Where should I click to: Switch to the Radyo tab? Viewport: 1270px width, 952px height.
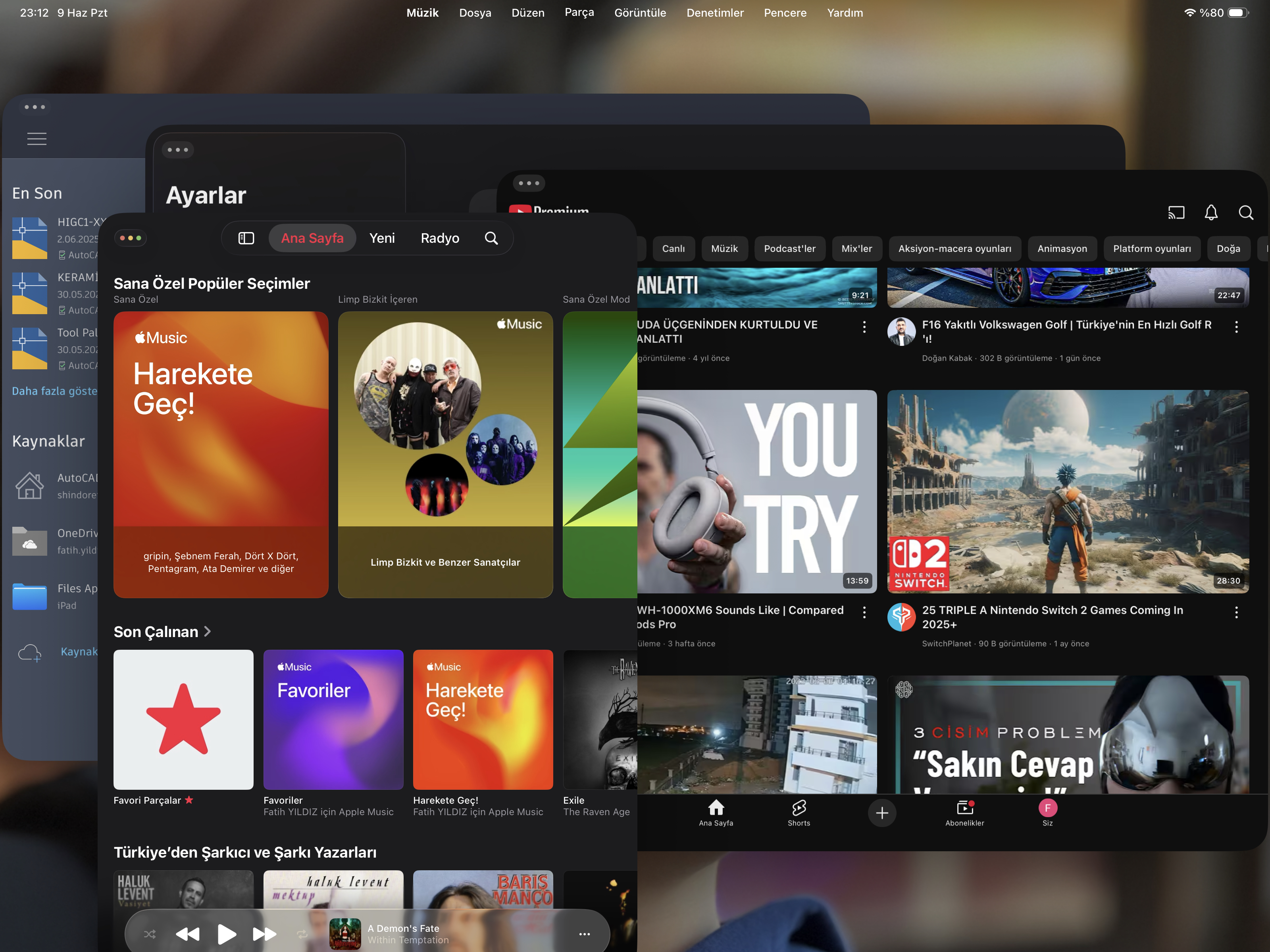click(440, 238)
